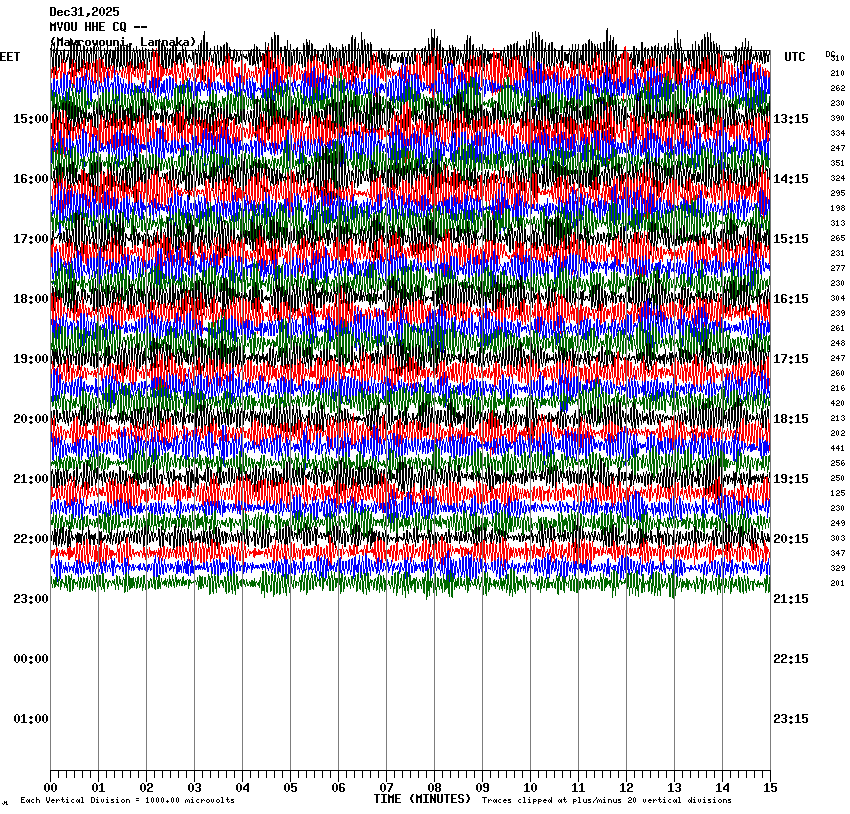Click the UTC column header

tap(794, 57)
